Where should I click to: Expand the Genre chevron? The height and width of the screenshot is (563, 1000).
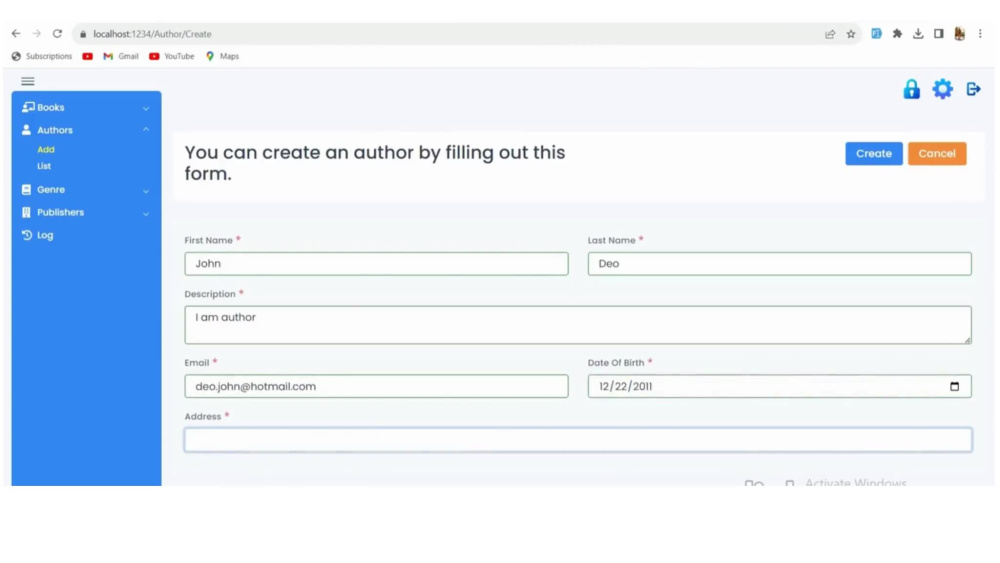(145, 191)
